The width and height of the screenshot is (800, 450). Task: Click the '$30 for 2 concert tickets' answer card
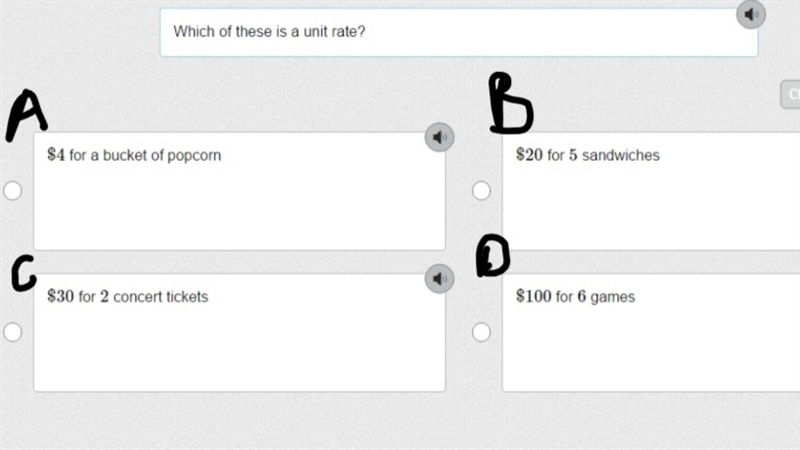pyautogui.click(x=239, y=333)
